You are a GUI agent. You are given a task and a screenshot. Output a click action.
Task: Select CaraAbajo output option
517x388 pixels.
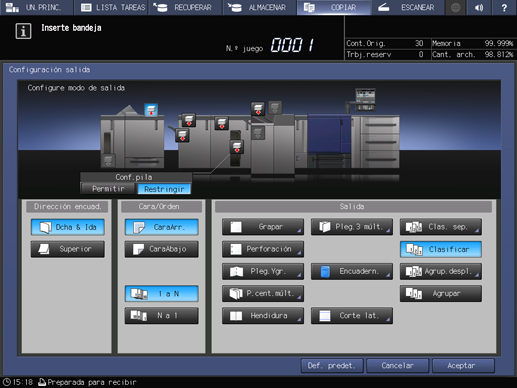tap(162, 249)
